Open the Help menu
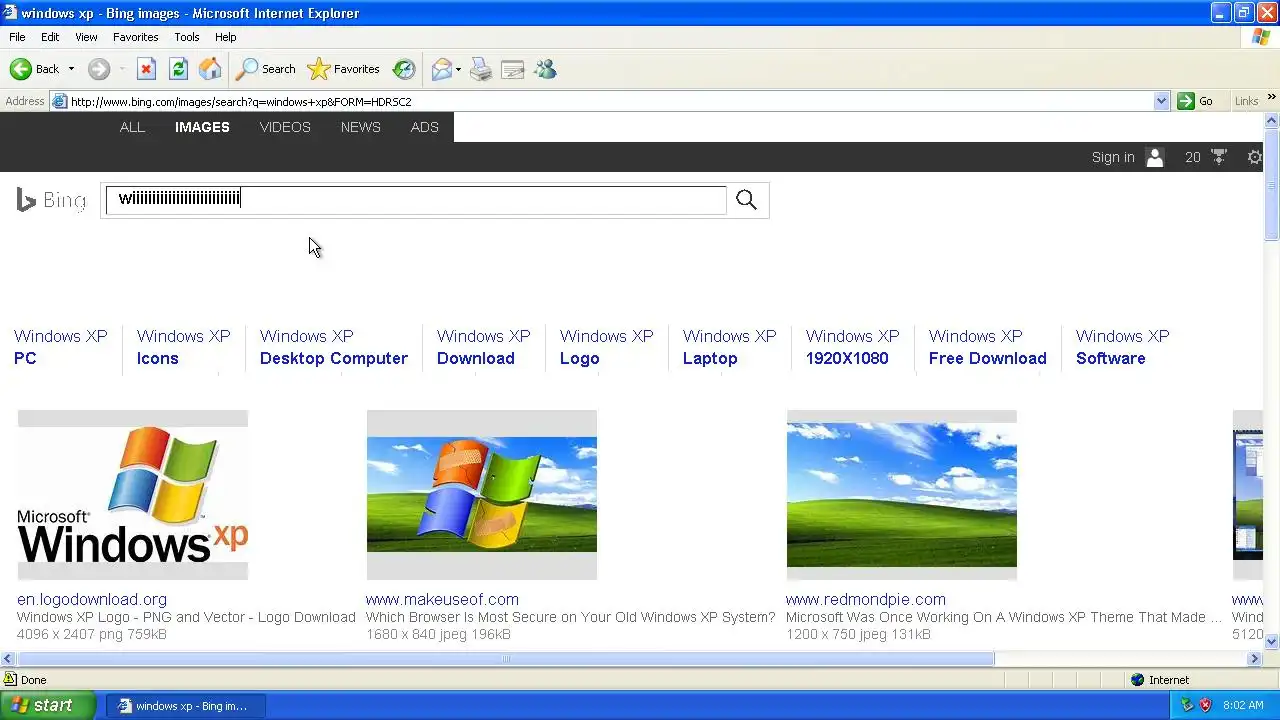This screenshot has height=720, width=1280. pyautogui.click(x=226, y=37)
